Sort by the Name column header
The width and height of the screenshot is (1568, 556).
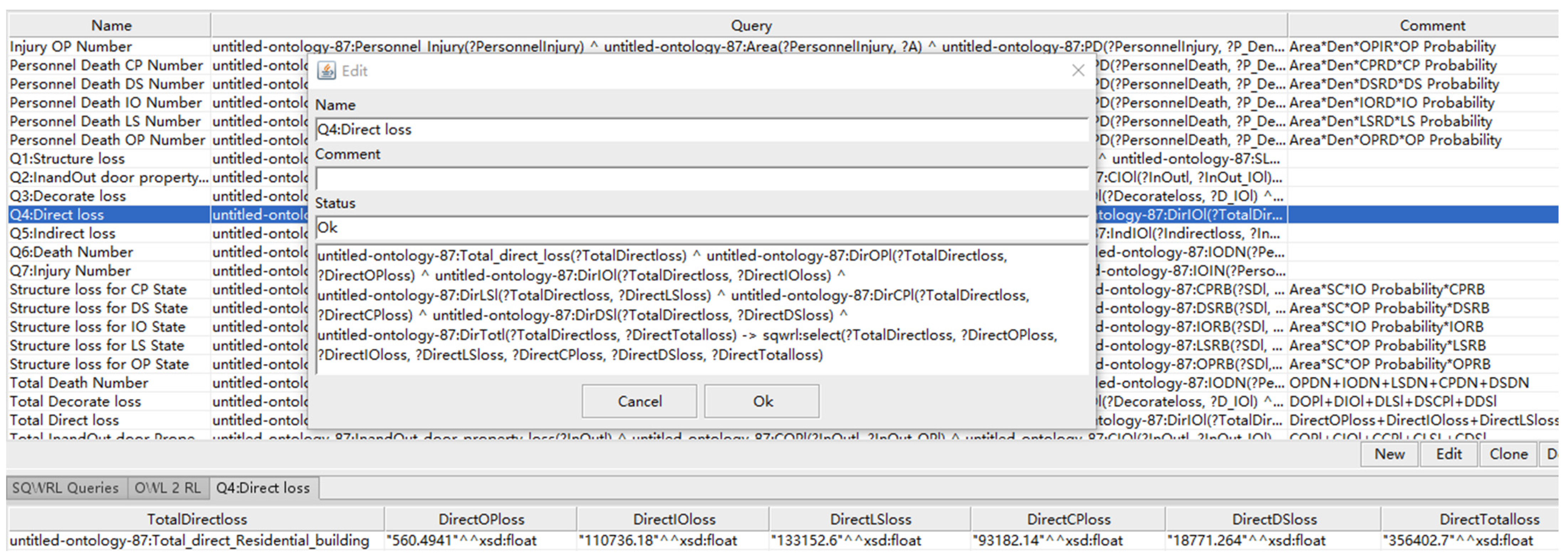(x=111, y=26)
